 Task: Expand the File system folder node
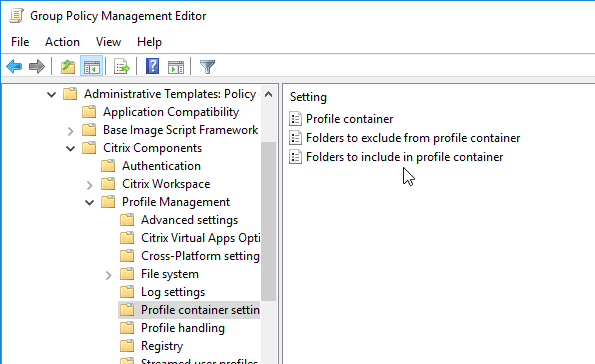(109, 275)
